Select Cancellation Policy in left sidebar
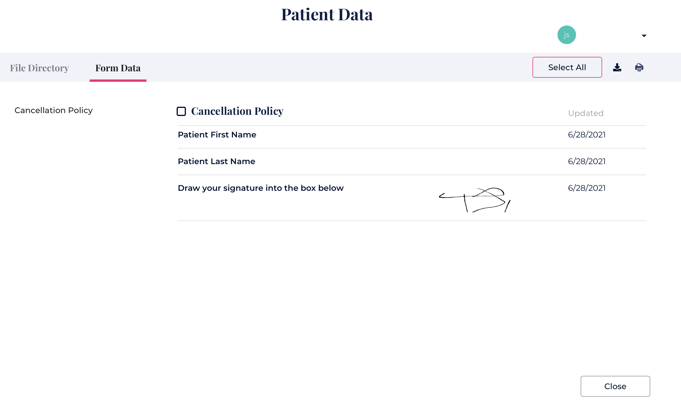 54,110
